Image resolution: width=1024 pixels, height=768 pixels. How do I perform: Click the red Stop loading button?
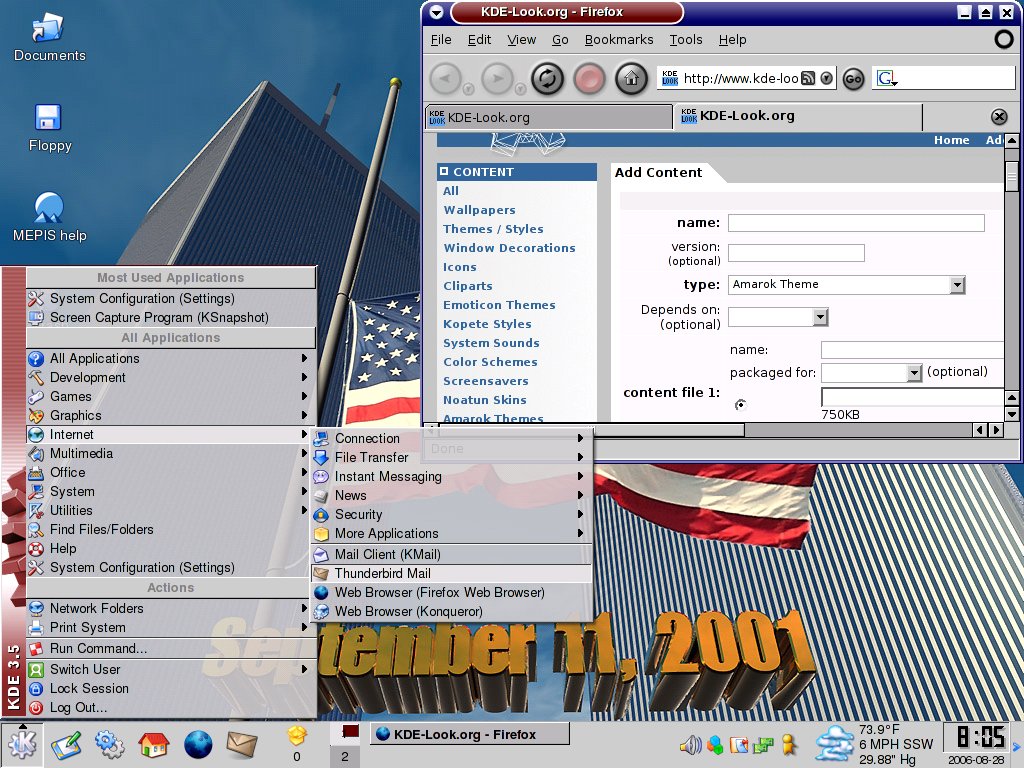coord(589,79)
